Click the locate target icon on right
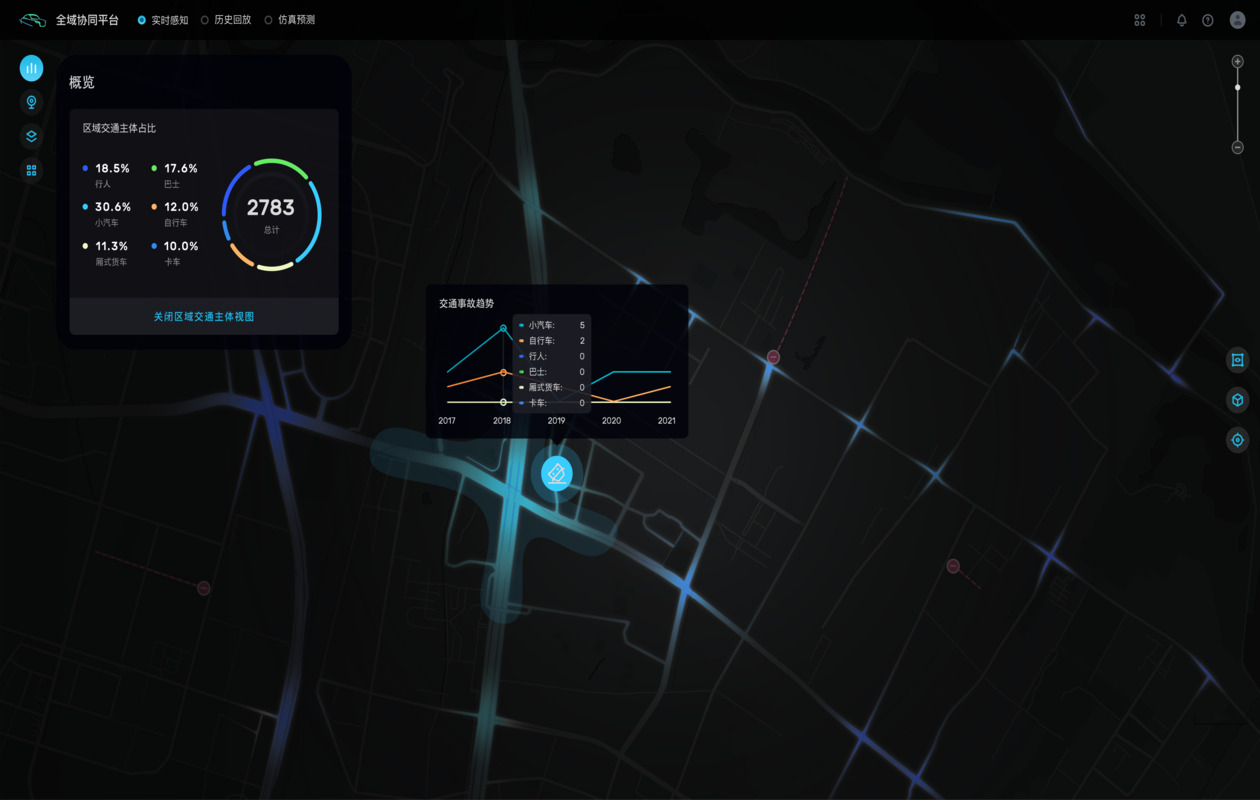The width and height of the screenshot is (1260, 800). click(x=1237, y=440)
